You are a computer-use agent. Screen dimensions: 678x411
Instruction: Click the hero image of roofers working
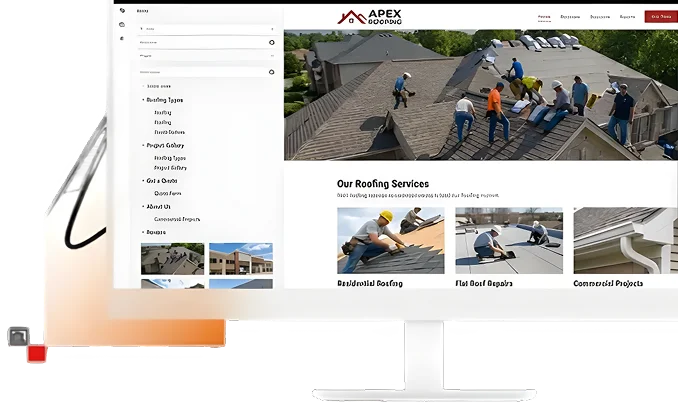pyautogui.click(x=481, y=95)
